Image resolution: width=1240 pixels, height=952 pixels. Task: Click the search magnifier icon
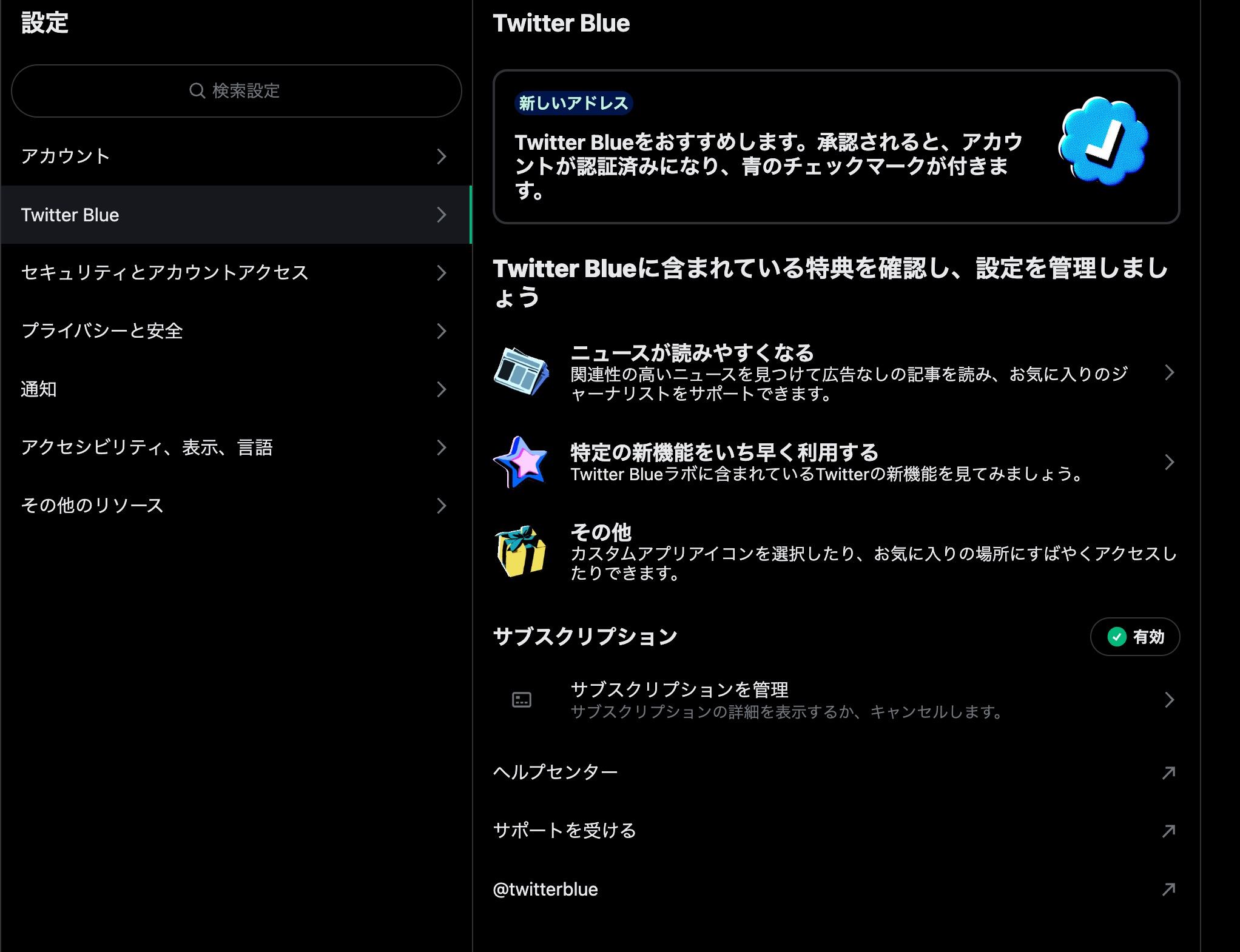pos(197,91)
